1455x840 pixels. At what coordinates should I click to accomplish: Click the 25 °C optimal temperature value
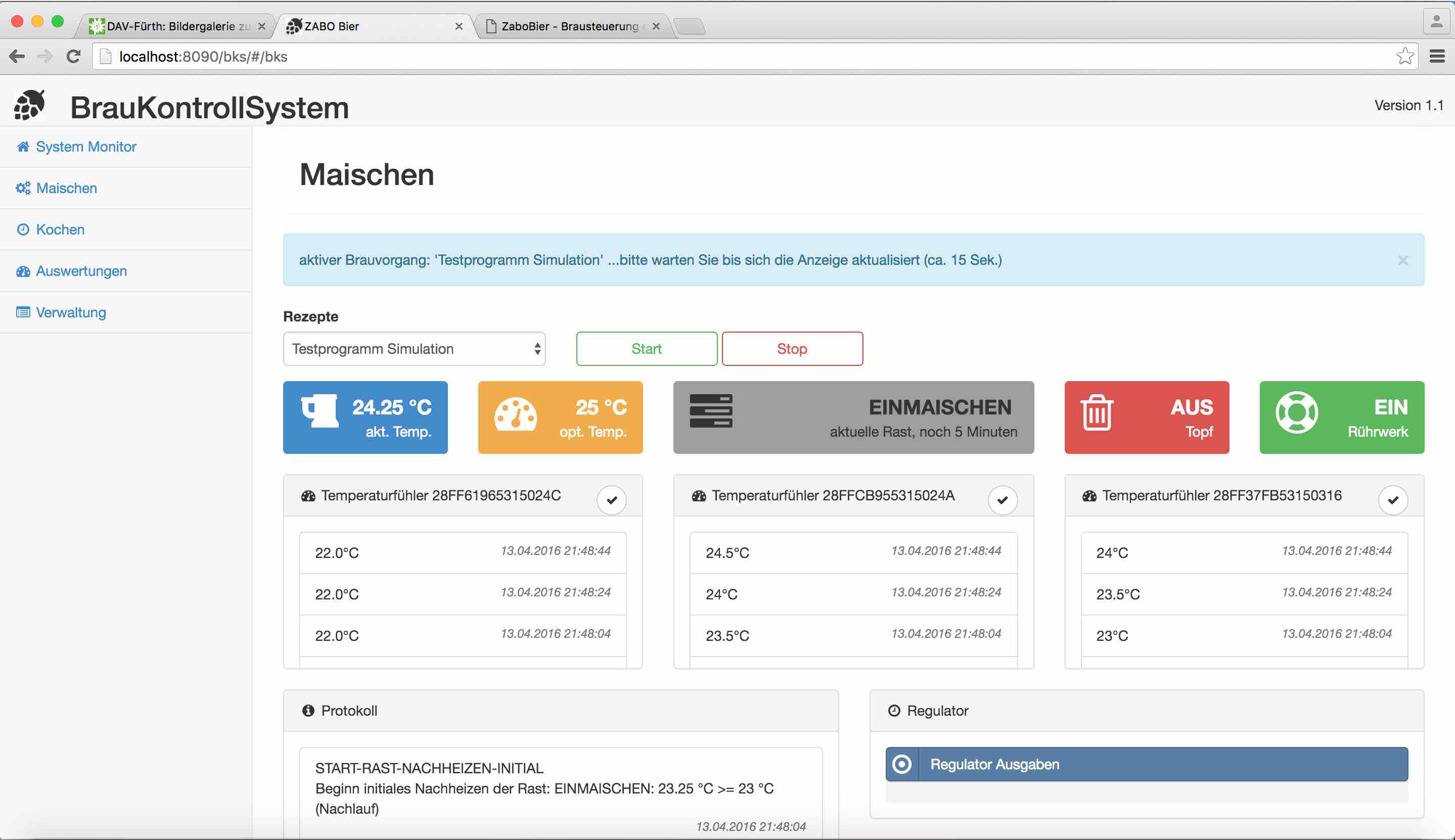(601, 407)
